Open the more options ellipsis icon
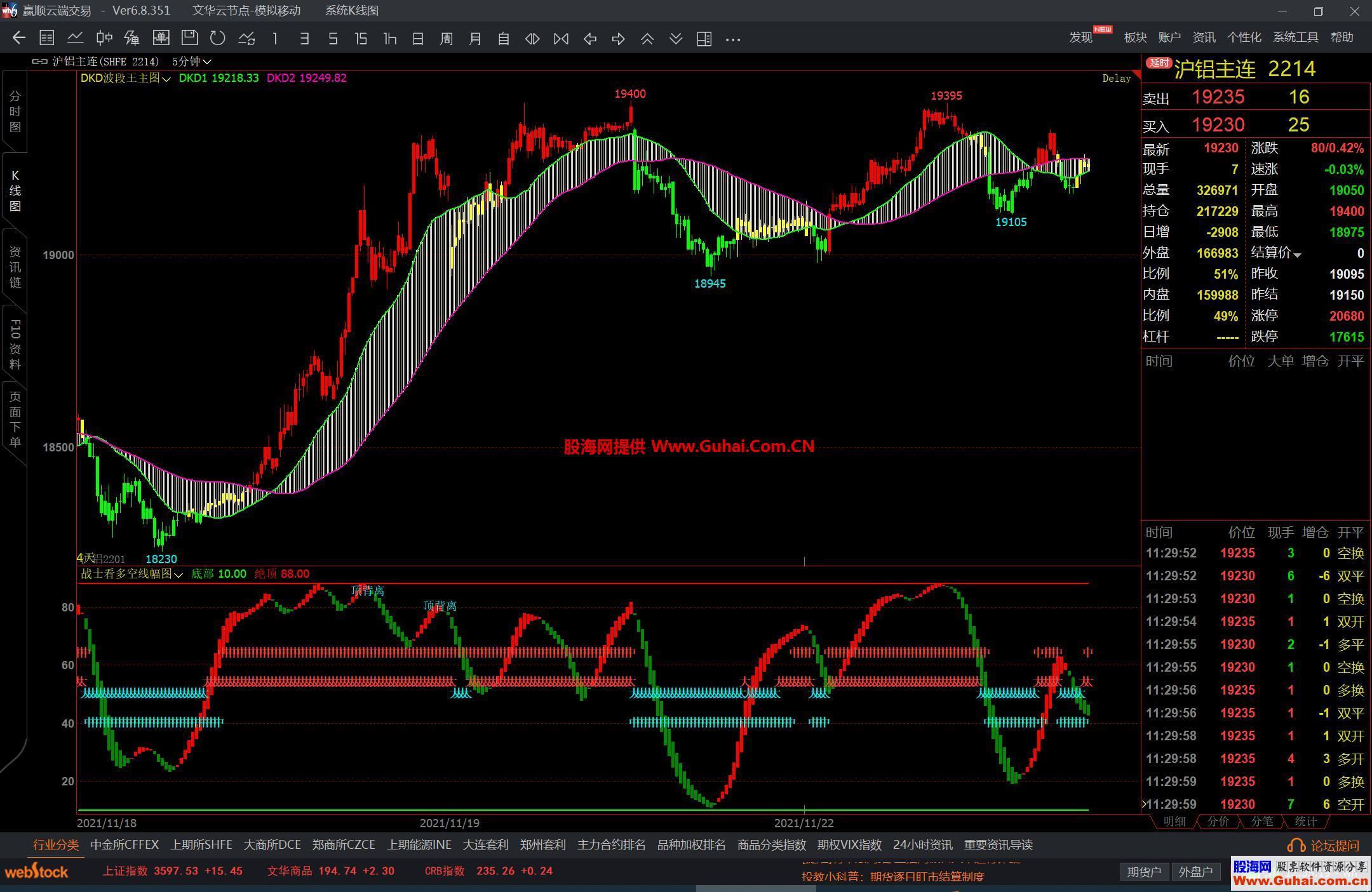1372x892 pixels. coord(732,39)
